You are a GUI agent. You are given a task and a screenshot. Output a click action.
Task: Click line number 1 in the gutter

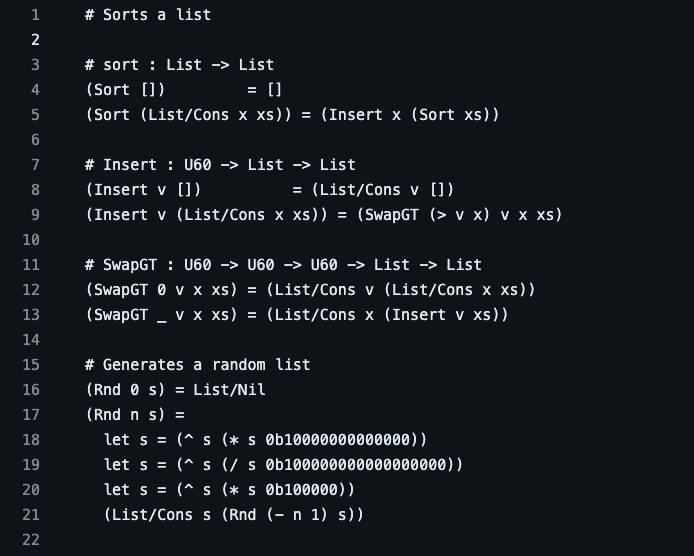point(35,15)
